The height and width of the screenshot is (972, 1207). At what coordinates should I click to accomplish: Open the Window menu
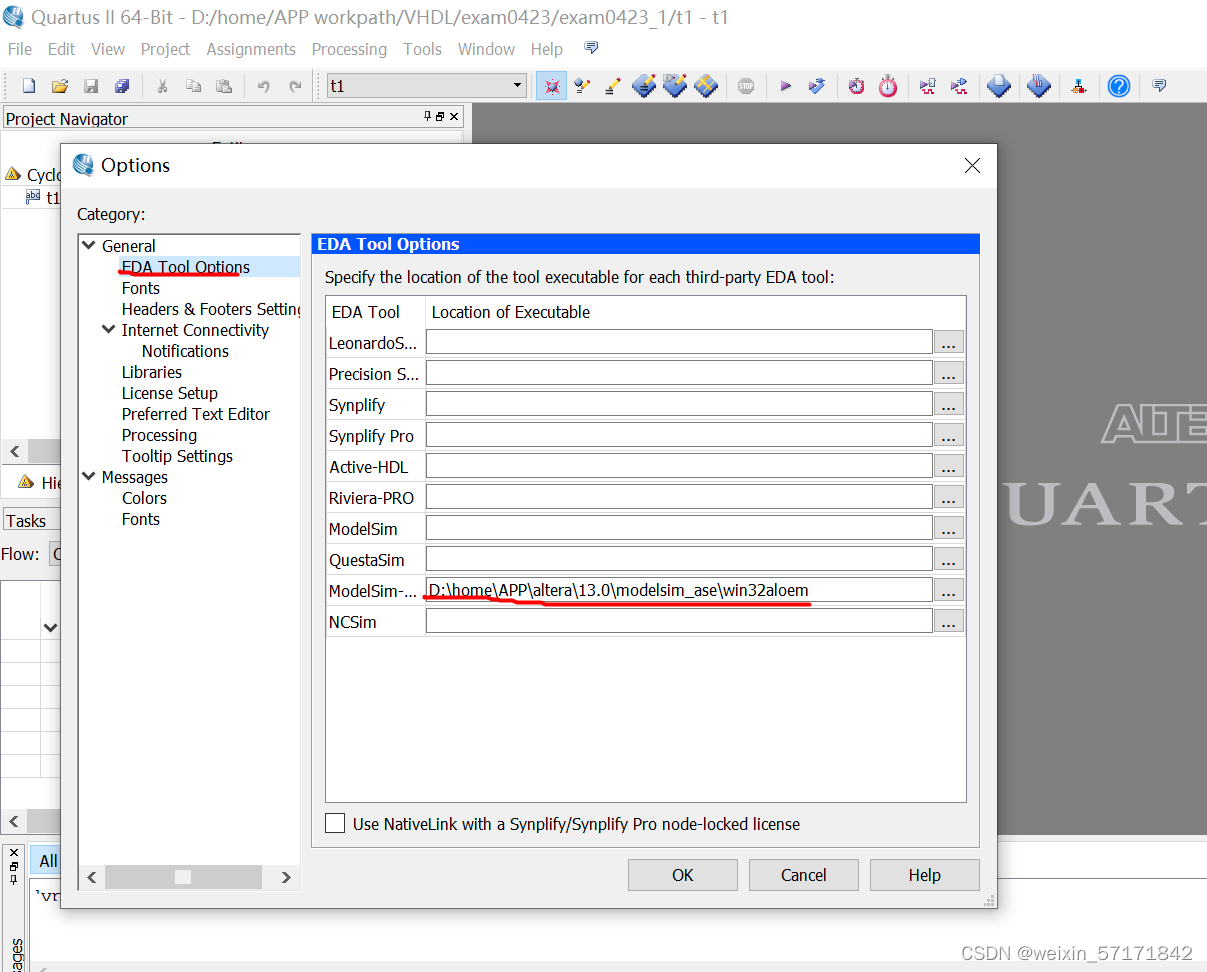coord(486,49)
